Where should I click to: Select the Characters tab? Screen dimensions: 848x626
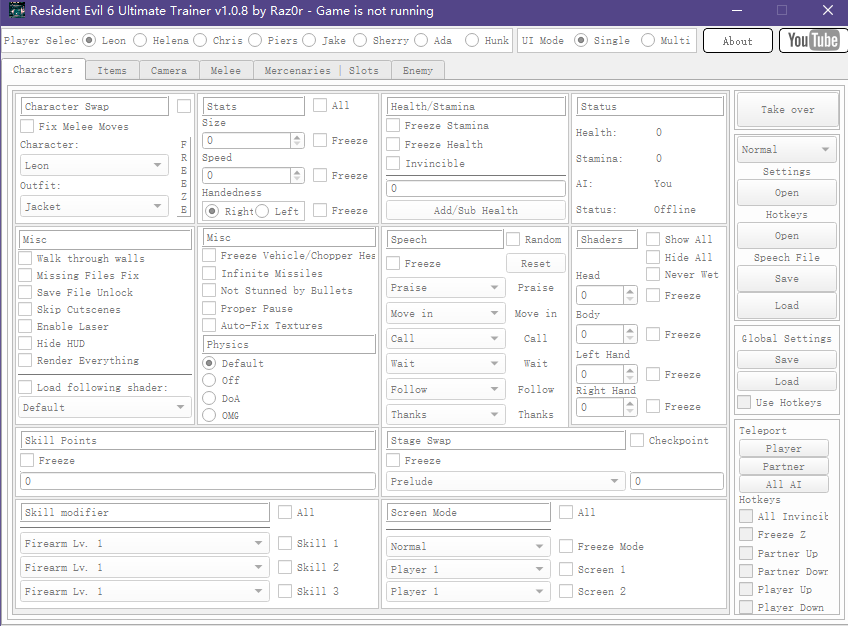43,69
